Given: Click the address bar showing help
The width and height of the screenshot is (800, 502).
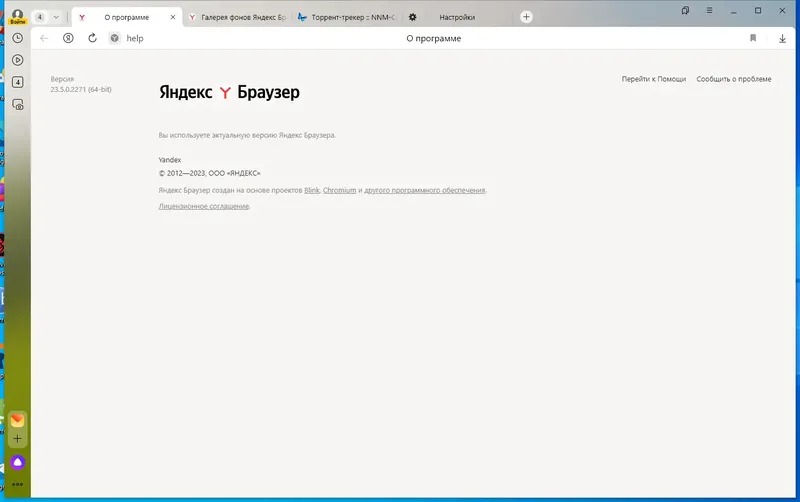Looking at the screenshot, I should tap(135, 38).
